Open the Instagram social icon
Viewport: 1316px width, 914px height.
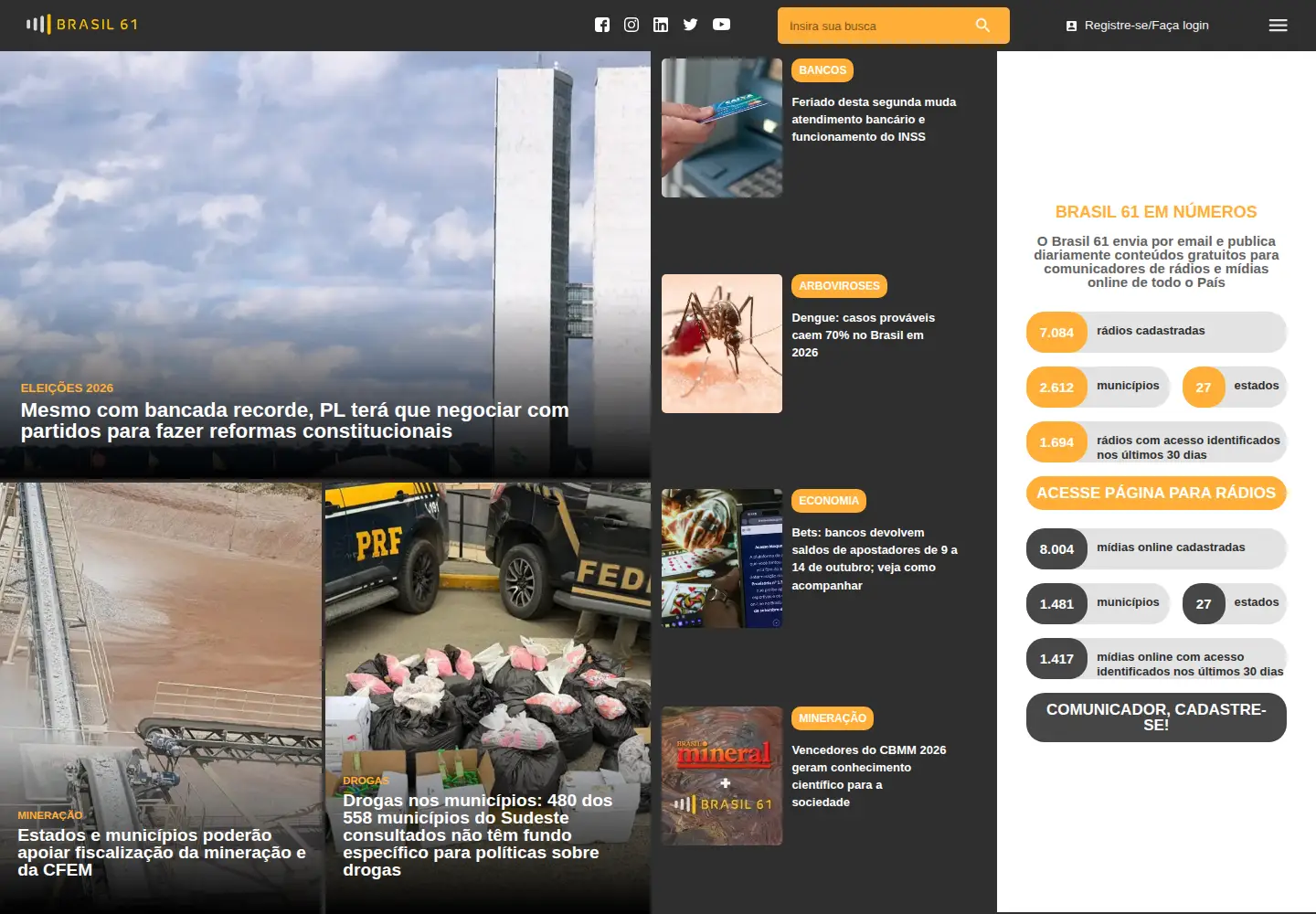pyautogui.click(x=631, y=25)
